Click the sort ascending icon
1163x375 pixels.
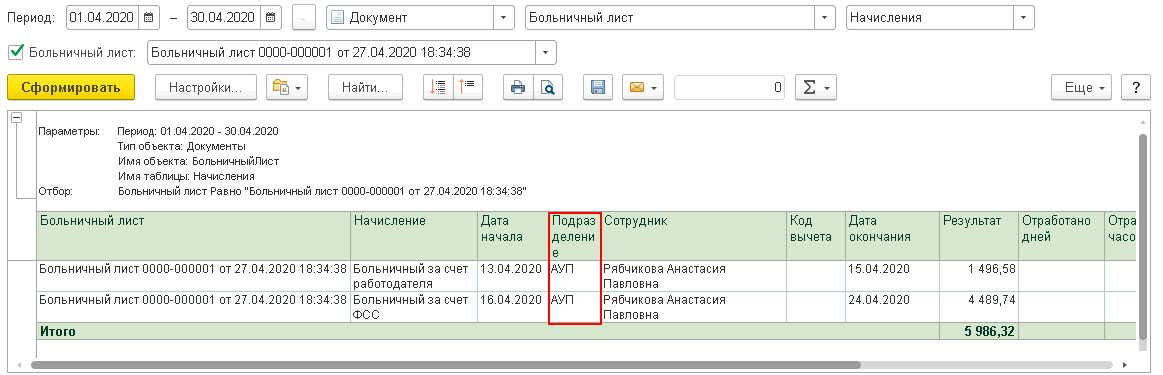tap(438, 87)
